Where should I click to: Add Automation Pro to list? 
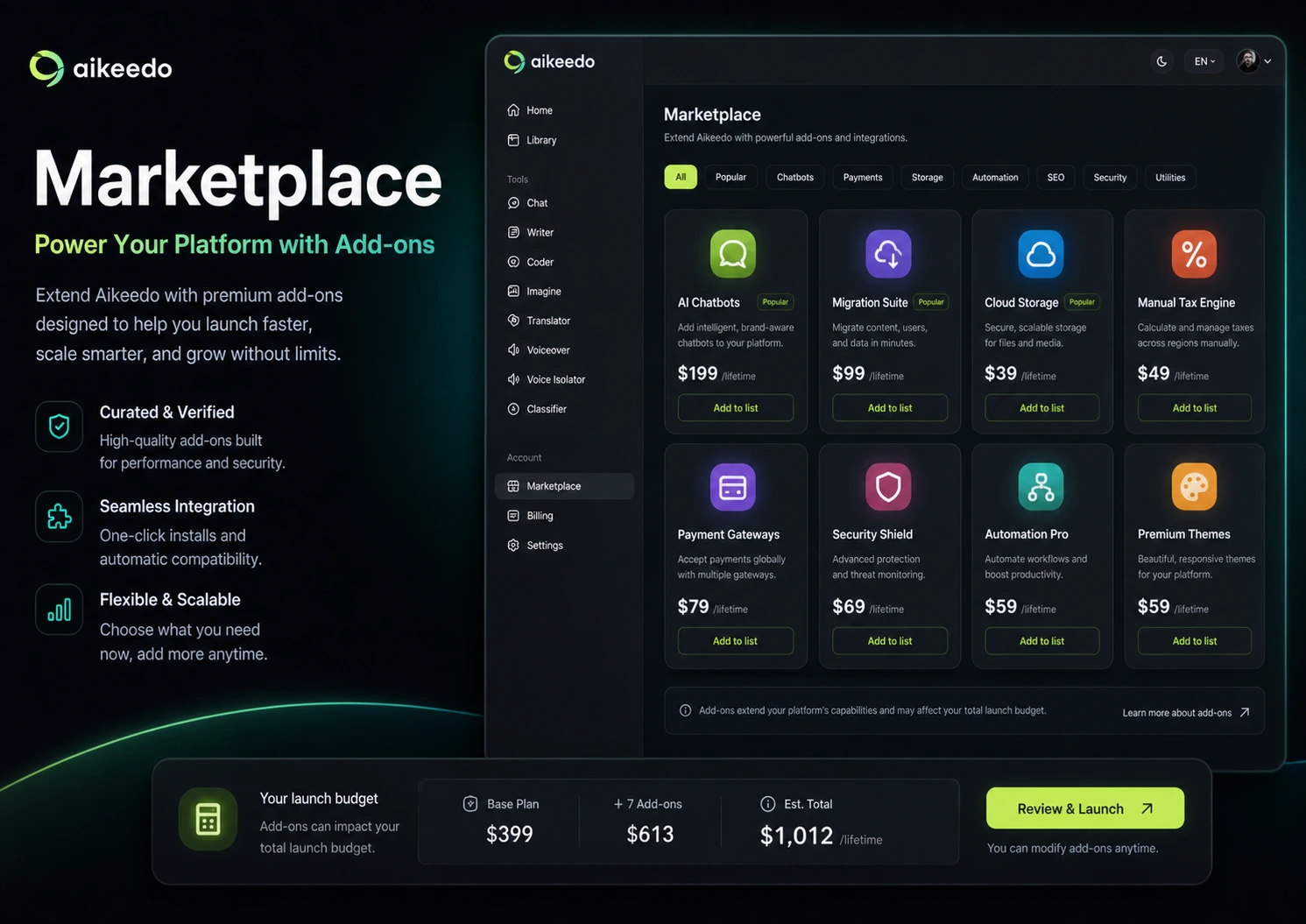(1042, 641)
